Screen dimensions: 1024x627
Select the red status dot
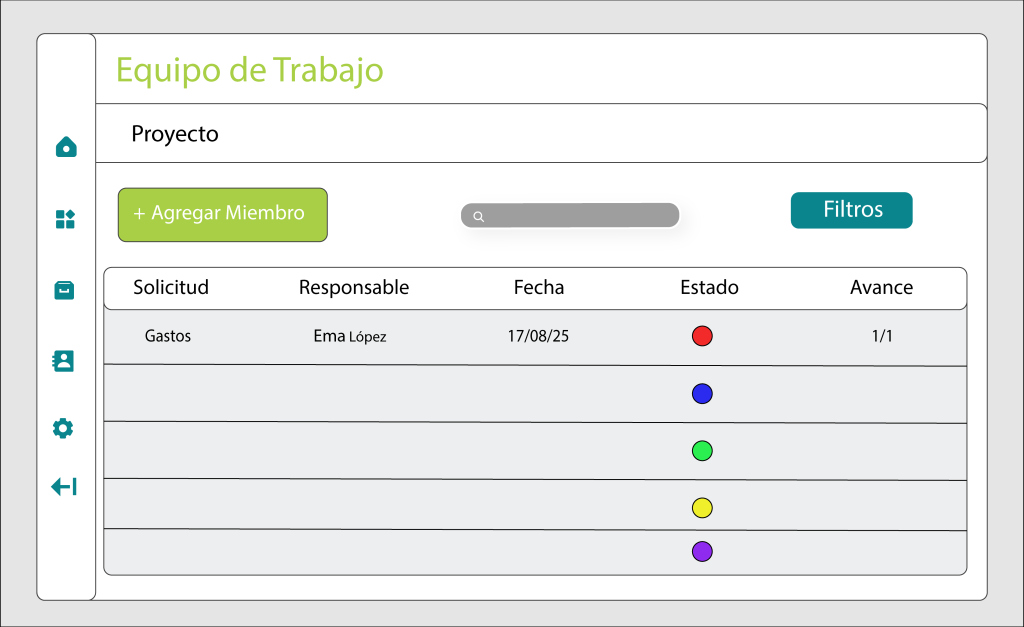click(702, 336)
